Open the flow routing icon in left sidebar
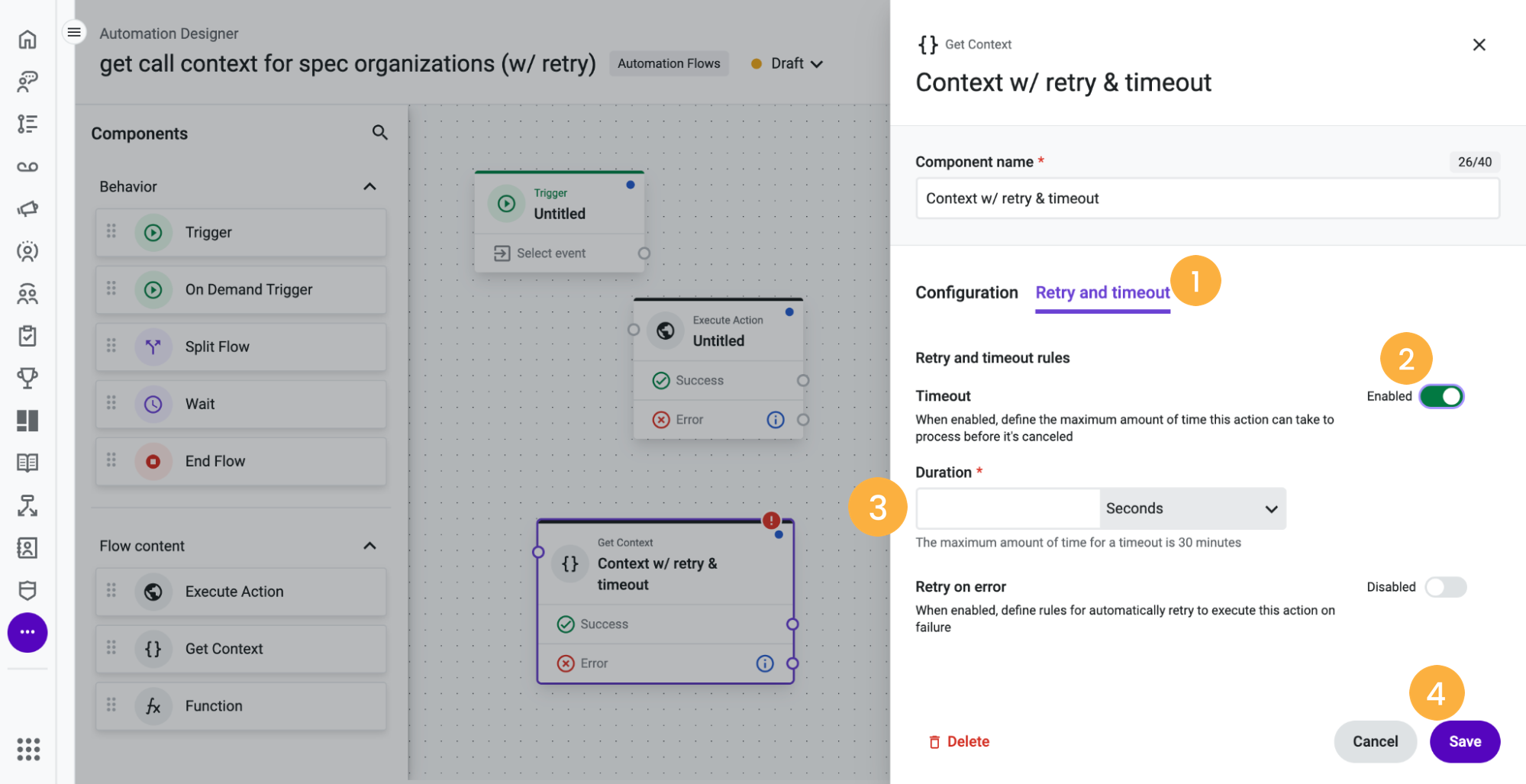1526x784 pixels. (x=27, y=505)
